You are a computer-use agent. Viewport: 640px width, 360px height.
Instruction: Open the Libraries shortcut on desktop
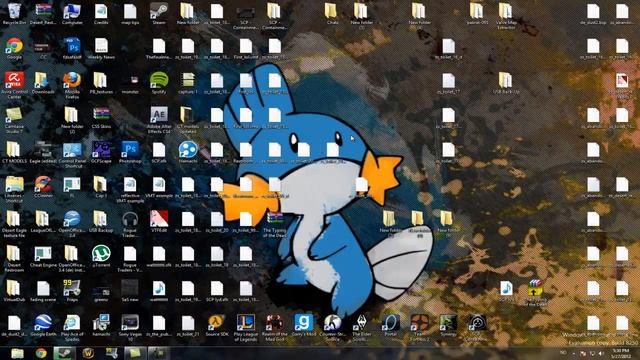pyautogui.click(x=14, y=189)
